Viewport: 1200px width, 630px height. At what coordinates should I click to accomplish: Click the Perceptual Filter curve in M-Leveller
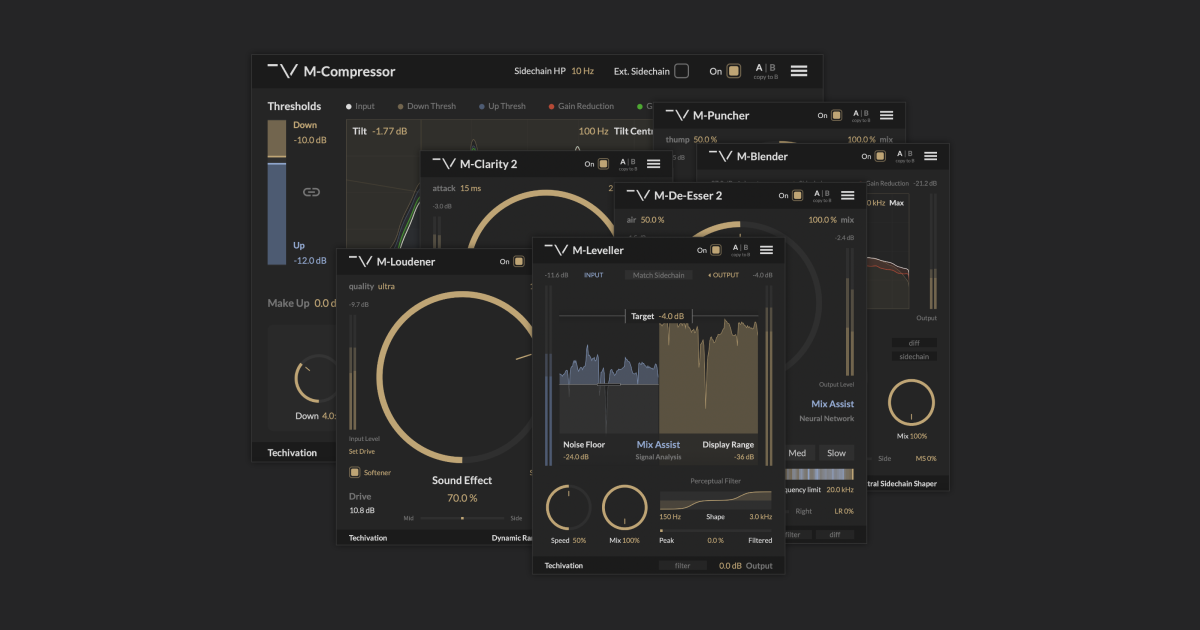click(x=716, y=499)
